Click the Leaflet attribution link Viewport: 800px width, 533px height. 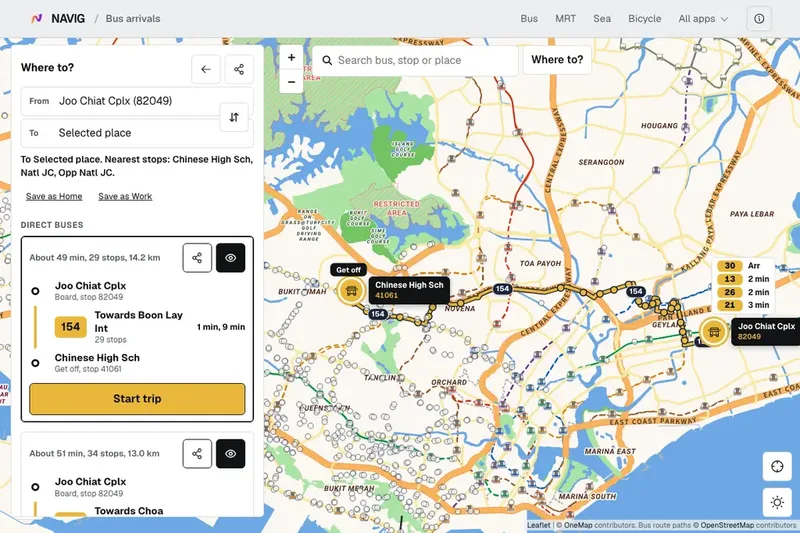pos(538,525)
